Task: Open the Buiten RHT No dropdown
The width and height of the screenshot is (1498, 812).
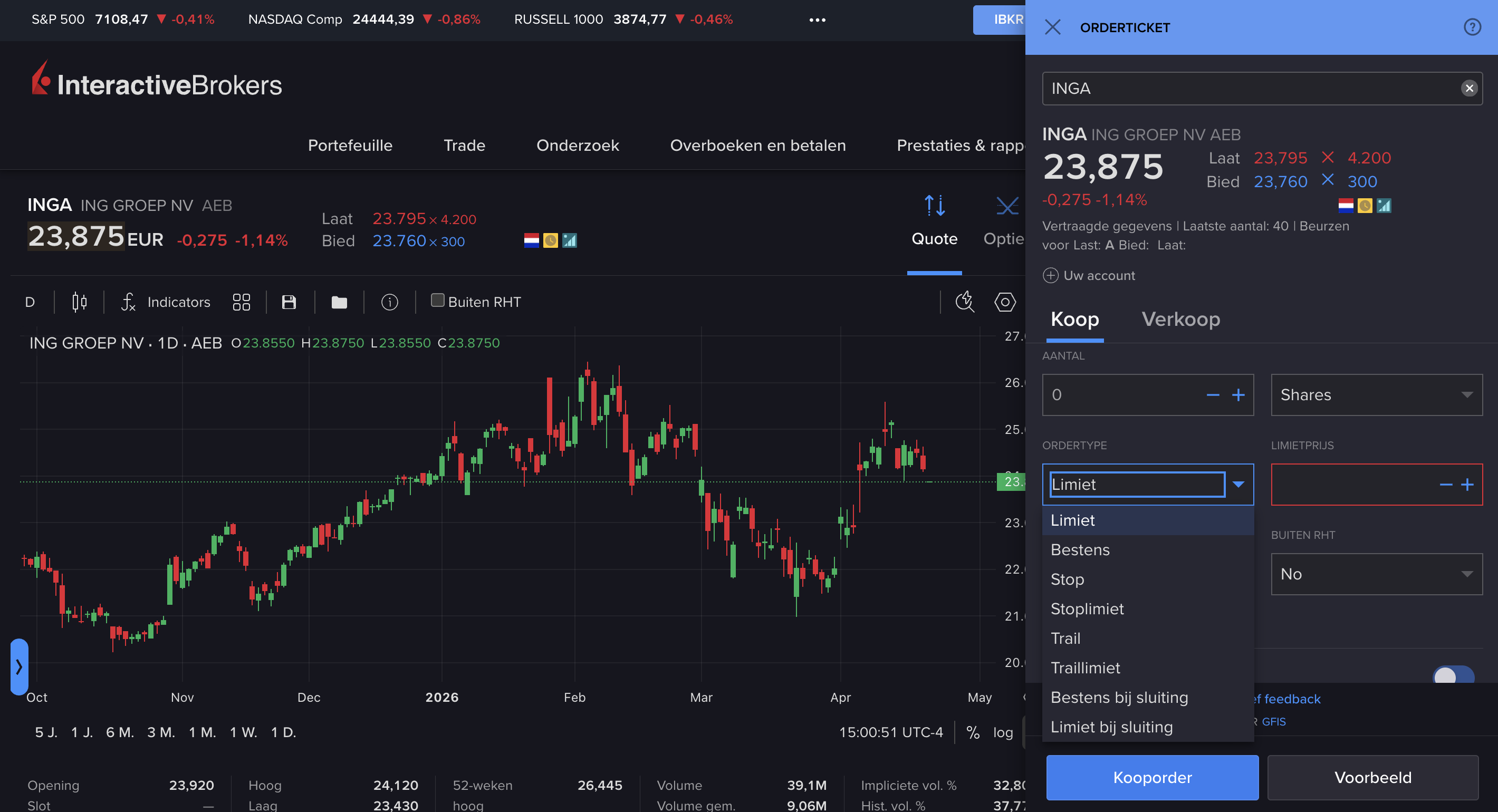Action: (x=1377, y=574)
